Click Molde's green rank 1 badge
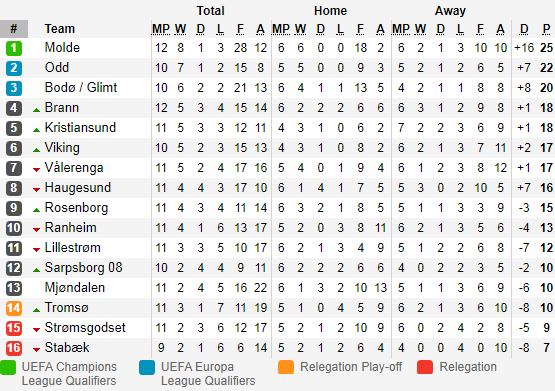The image size is (555, 391). 14,48
